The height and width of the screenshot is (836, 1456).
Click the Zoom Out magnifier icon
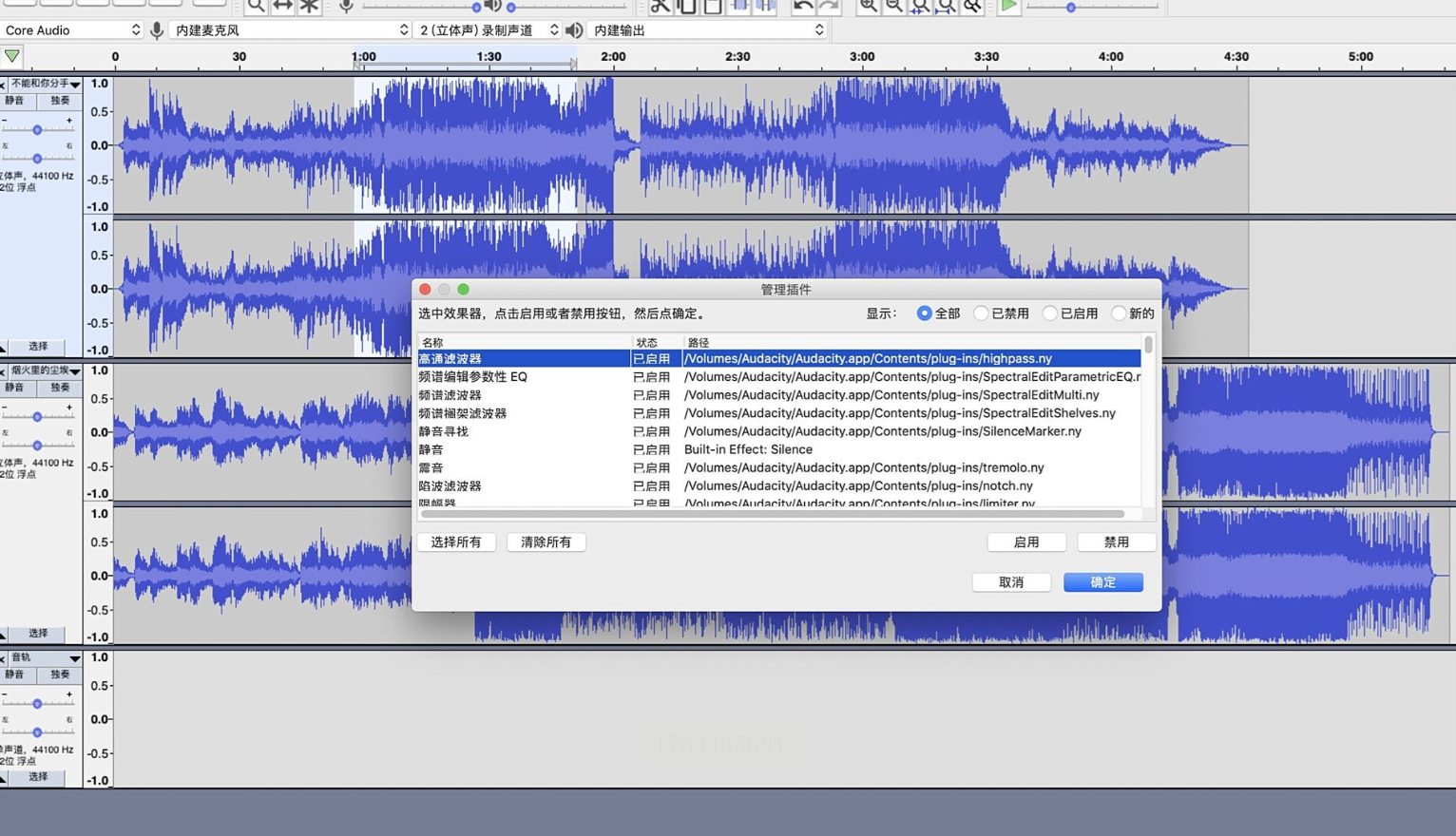pos(894,6)
